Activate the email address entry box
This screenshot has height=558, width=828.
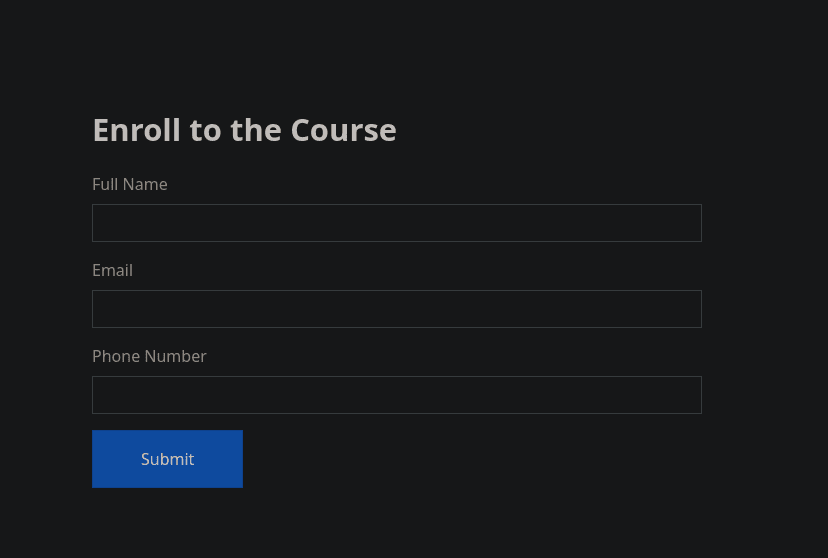pos(396,309)
